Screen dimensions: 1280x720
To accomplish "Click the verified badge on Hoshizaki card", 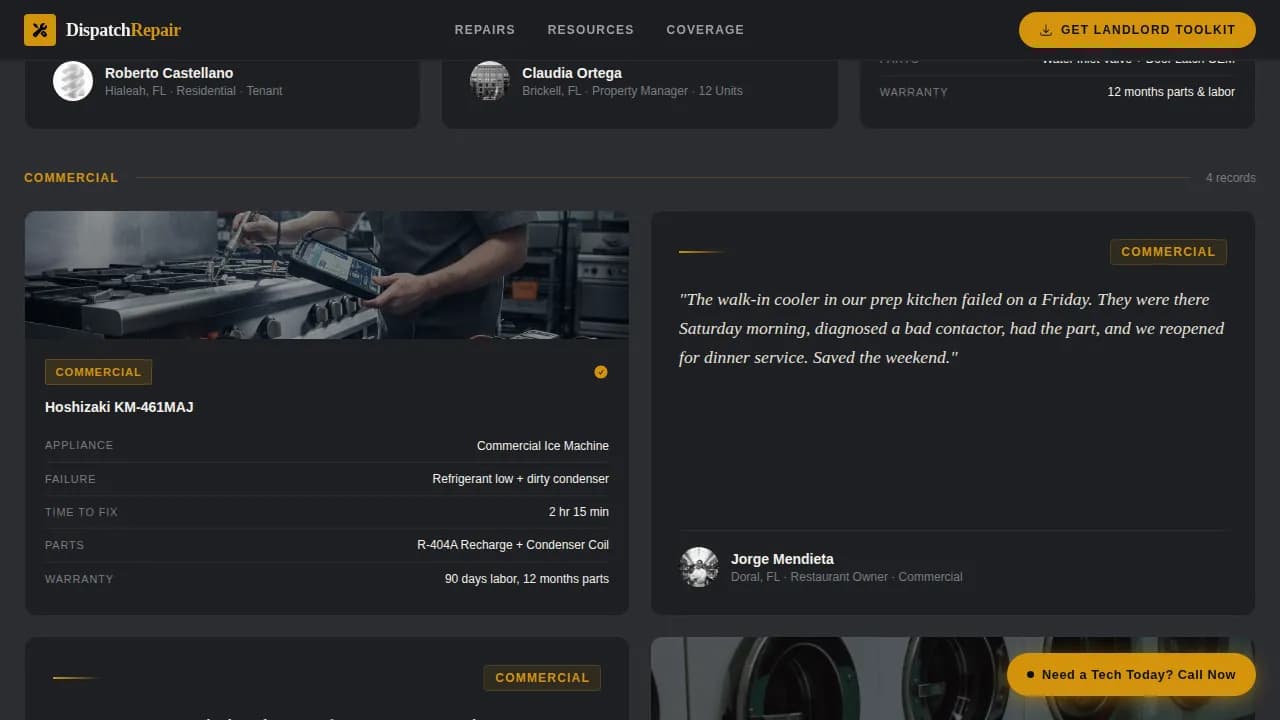I will [601, 372].
